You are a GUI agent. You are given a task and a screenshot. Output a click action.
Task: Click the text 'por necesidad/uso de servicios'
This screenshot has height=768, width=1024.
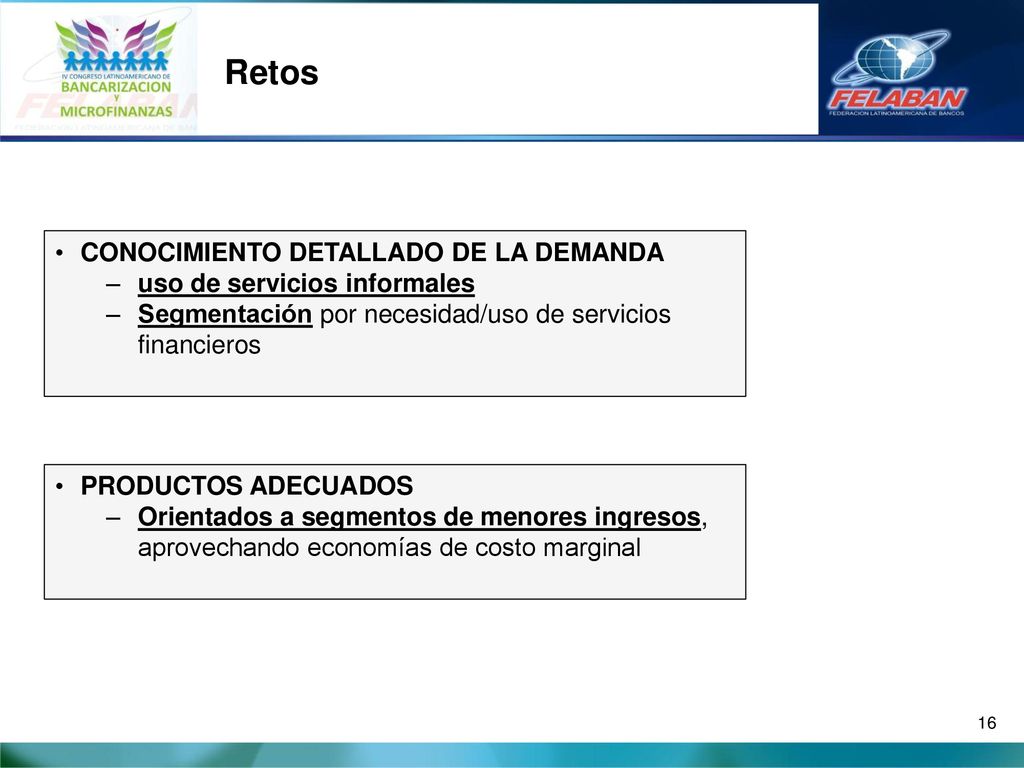[x=495, y=314]
